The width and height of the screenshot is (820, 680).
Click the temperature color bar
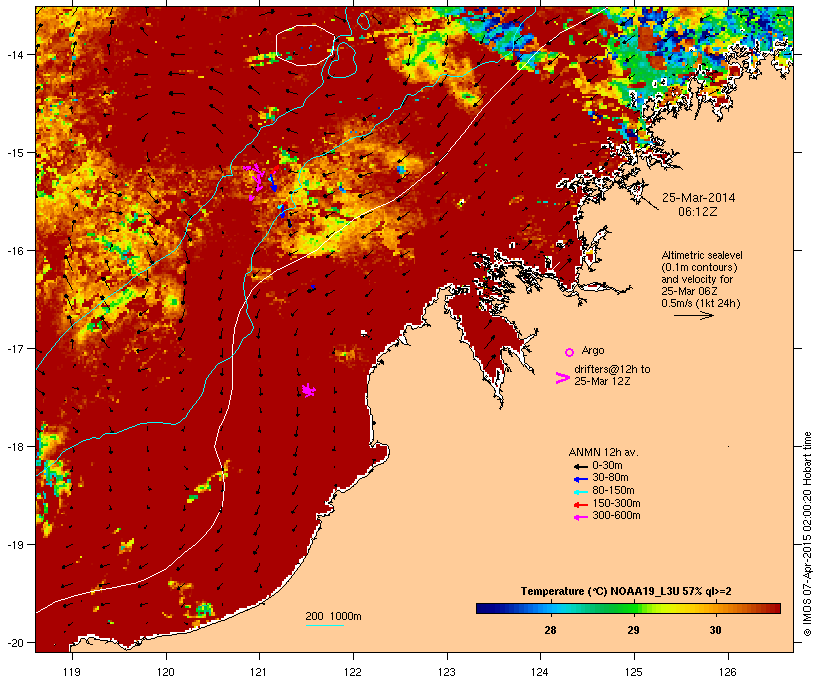pyautogui.click(x=628, y=608)
